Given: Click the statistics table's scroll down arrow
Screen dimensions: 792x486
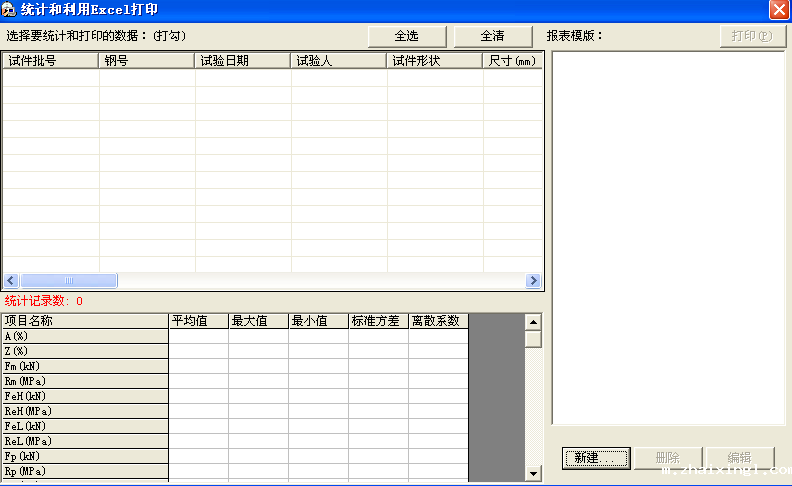Looking at the screenshot, I should pyautogui.click(x=533, y=473).
